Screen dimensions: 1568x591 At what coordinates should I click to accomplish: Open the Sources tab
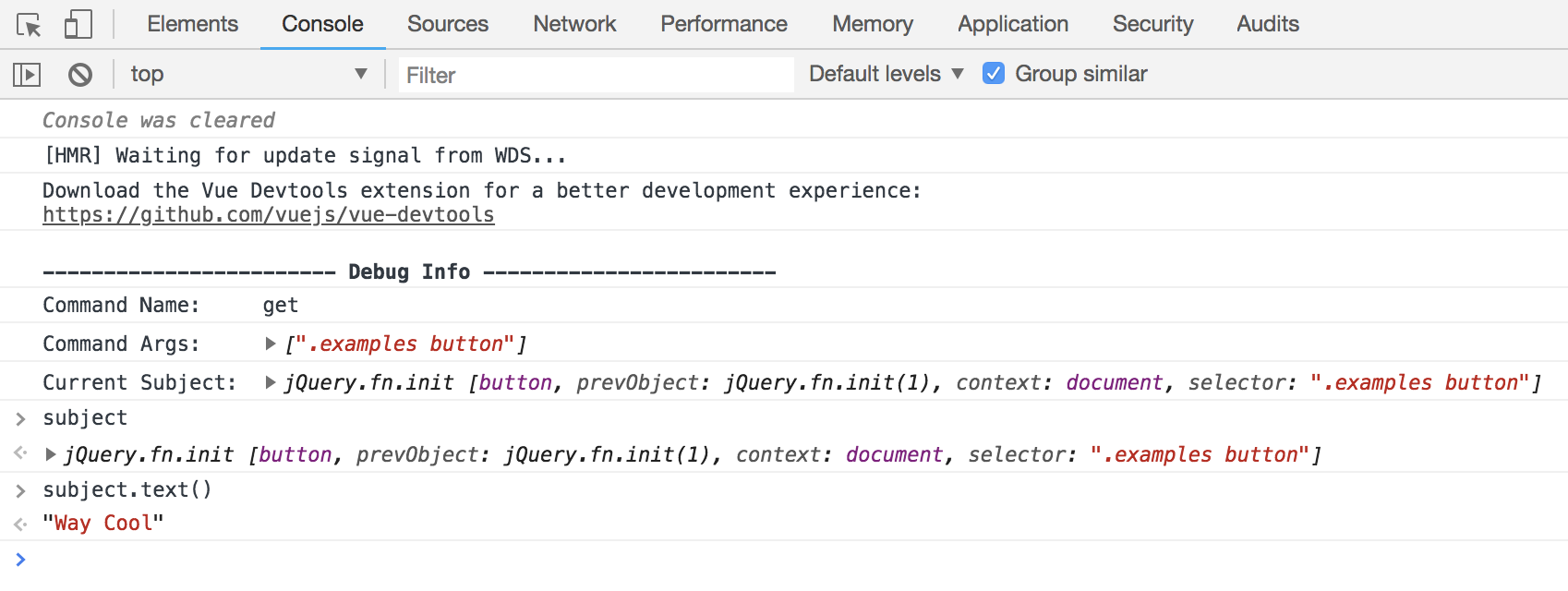[448, 24]
